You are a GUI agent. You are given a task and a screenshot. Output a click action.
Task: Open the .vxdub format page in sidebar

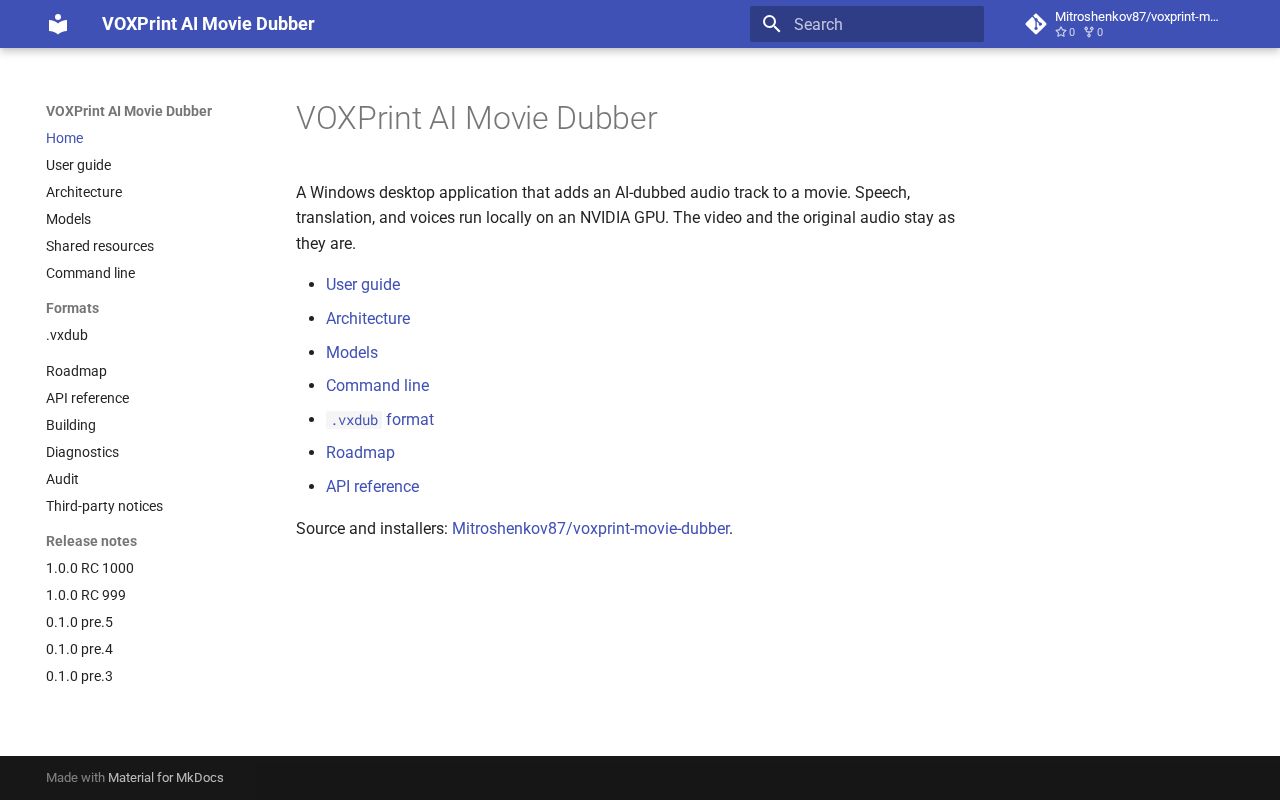tap(67, 335)
